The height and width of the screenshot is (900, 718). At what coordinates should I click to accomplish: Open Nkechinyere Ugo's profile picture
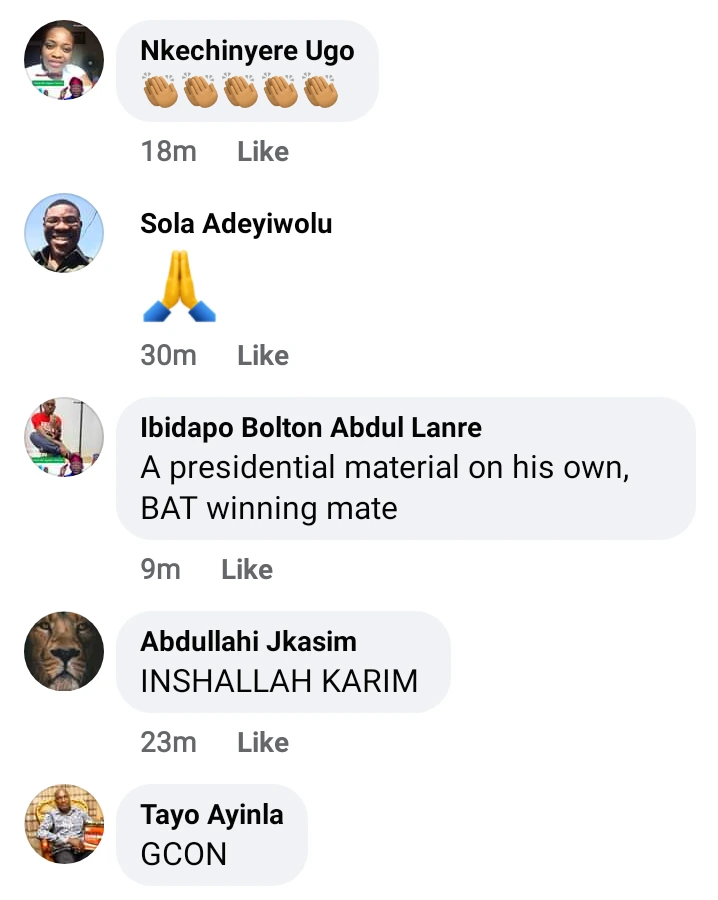point(64,60)
